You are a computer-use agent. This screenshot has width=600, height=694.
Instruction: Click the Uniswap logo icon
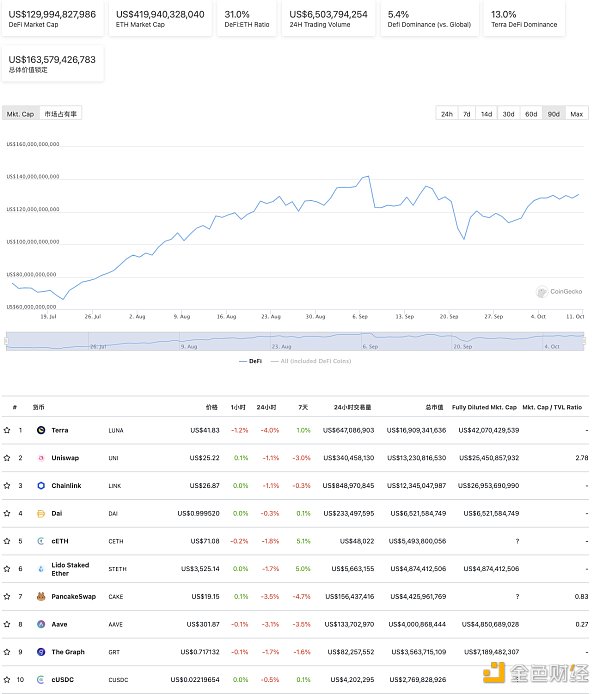click(41, 457)
